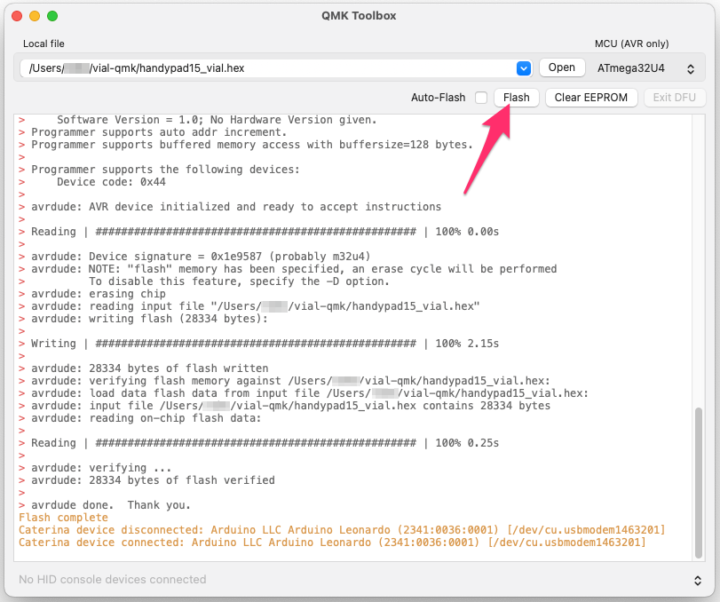720x602 pixels.
Task: Expand the HID console devices selector
Action: click(697, 580)
